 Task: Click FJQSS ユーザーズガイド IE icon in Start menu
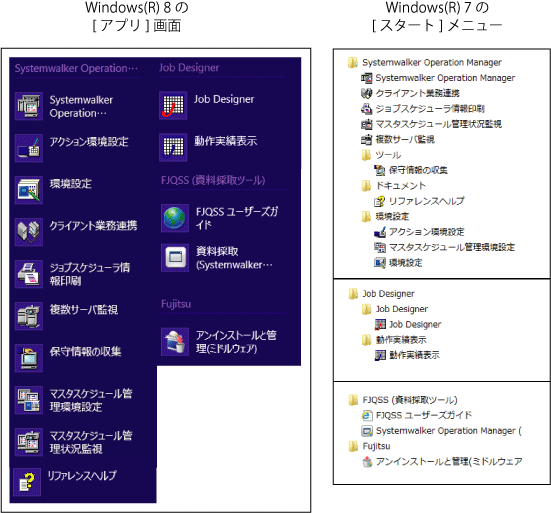click(x=367, y=416)
